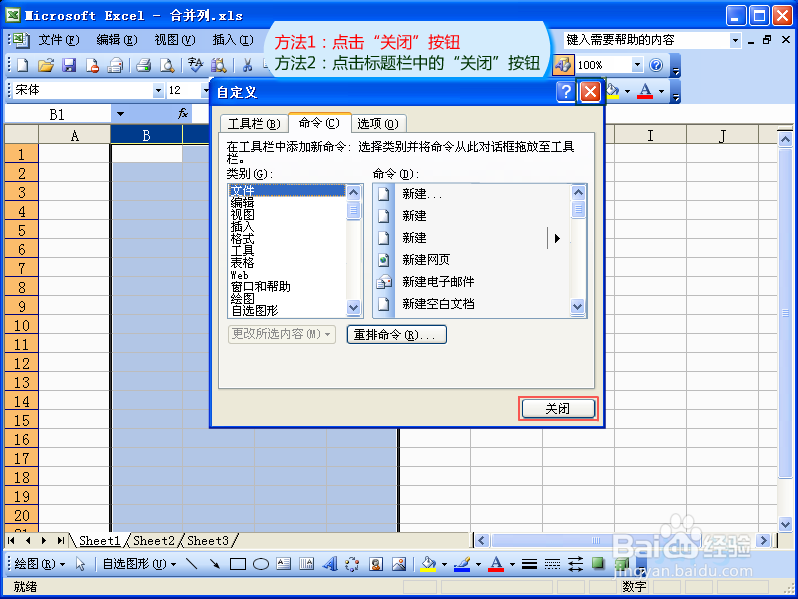The image size is (798, 599).
Task: Select the 命令 tab in dialog
Action: click(x=319, y=123)
